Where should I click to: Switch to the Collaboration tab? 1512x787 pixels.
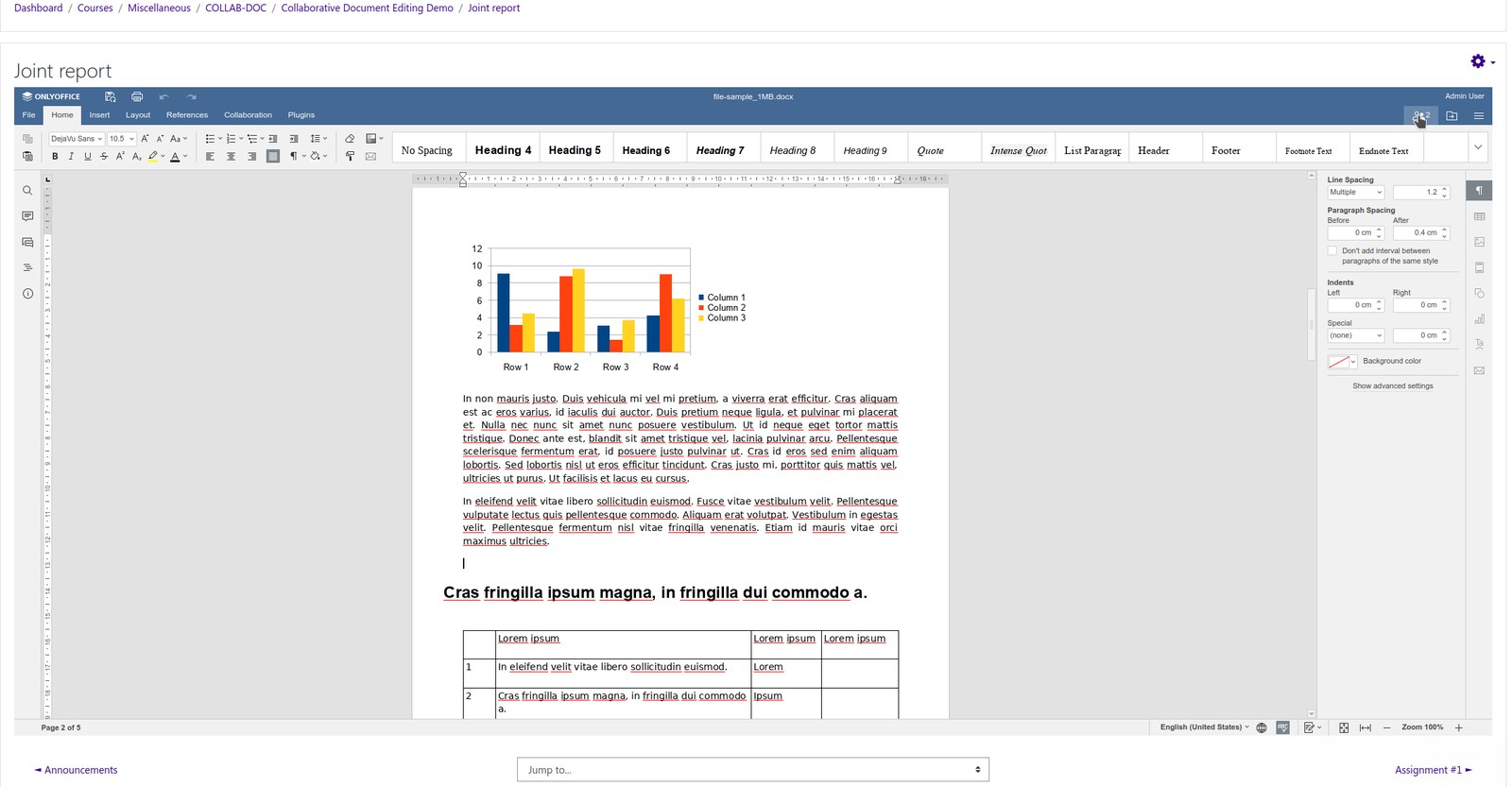coord(248,115)
